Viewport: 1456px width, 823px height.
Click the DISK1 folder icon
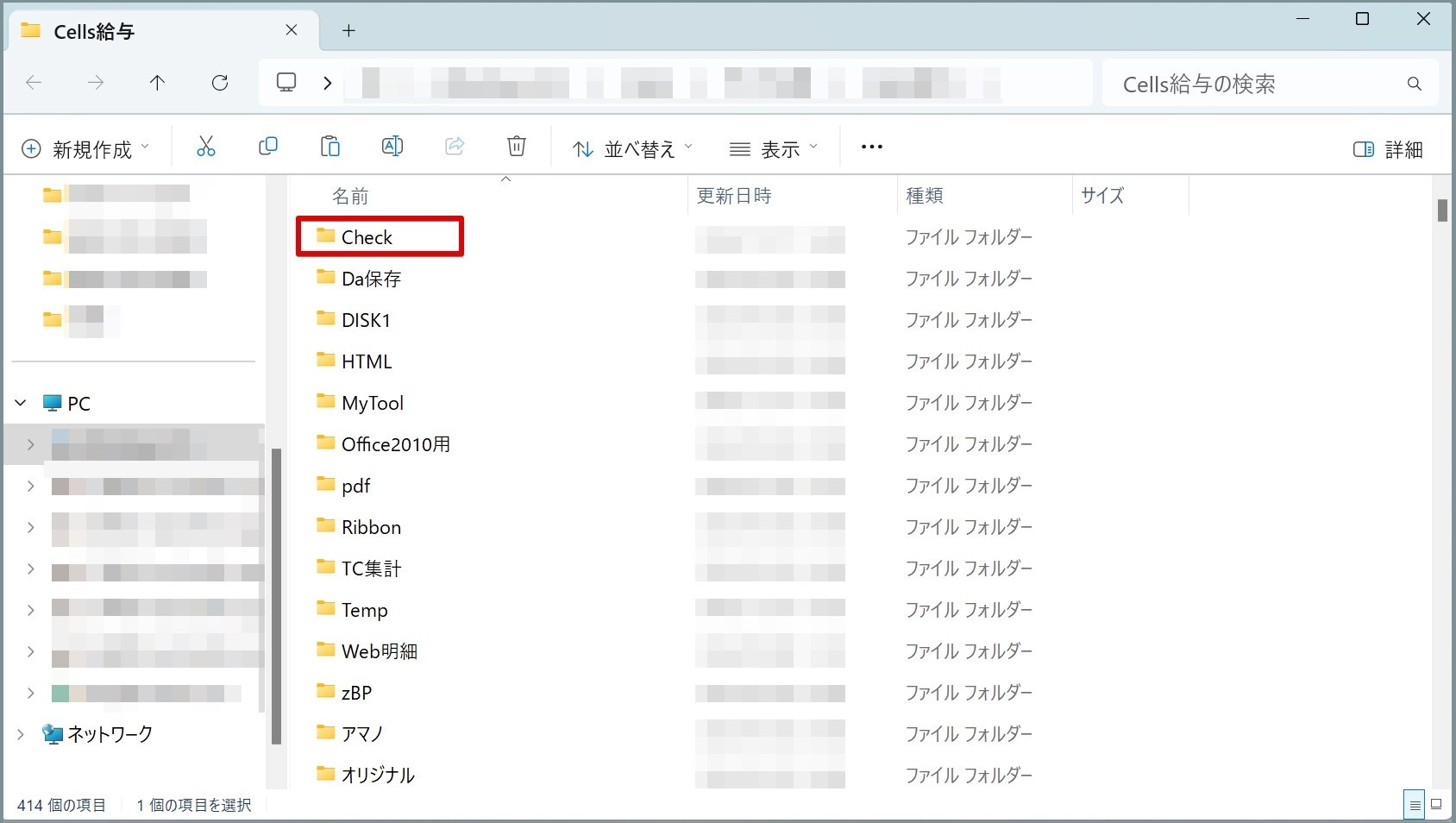[326, 318]
